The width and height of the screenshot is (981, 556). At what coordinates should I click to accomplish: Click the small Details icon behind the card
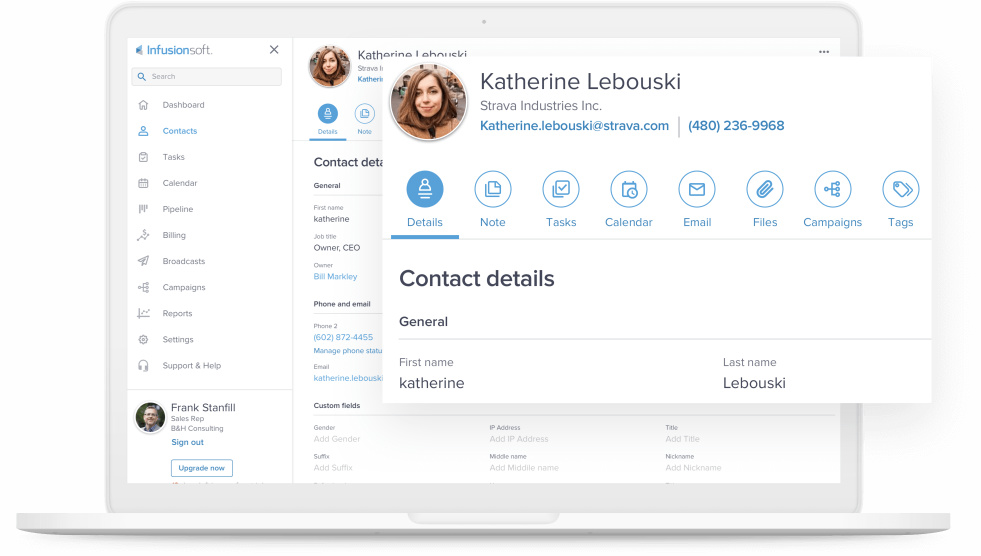click(328, 114)
